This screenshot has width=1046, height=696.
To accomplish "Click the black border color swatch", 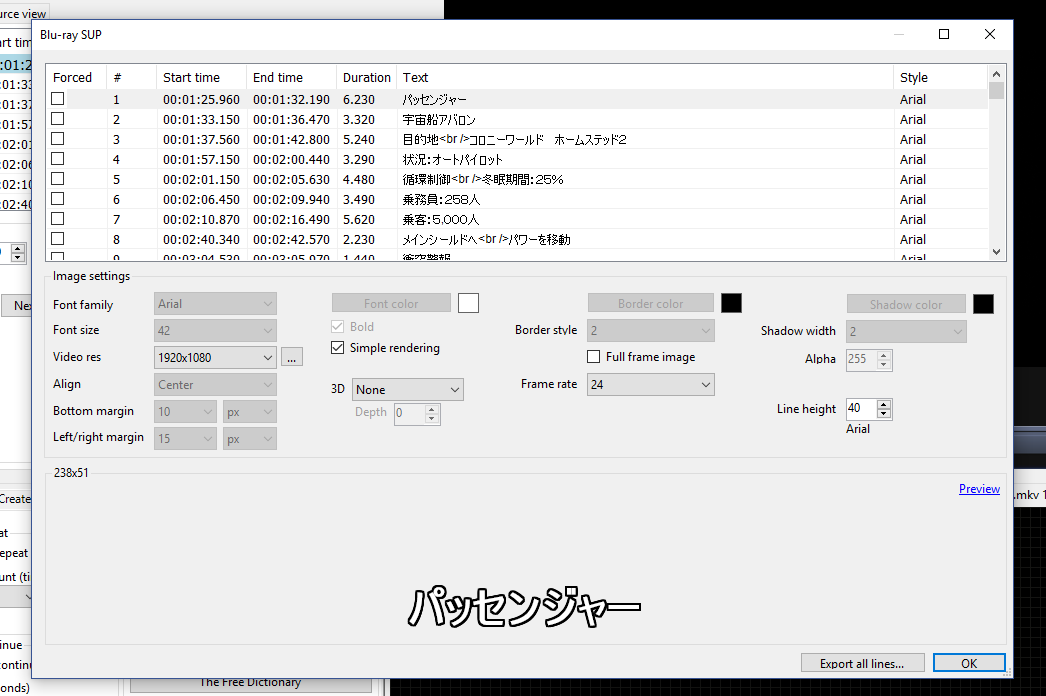I will pos(729,302).
